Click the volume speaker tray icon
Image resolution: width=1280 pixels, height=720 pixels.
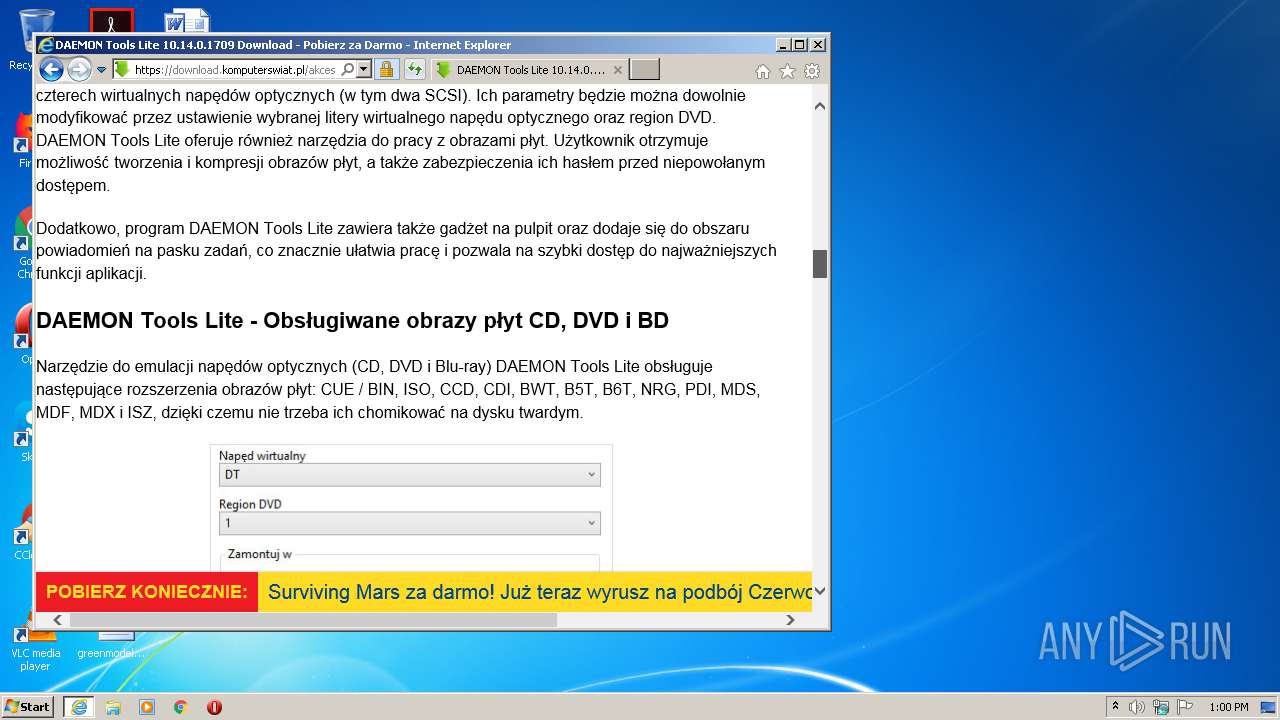tap(1137, 707)
